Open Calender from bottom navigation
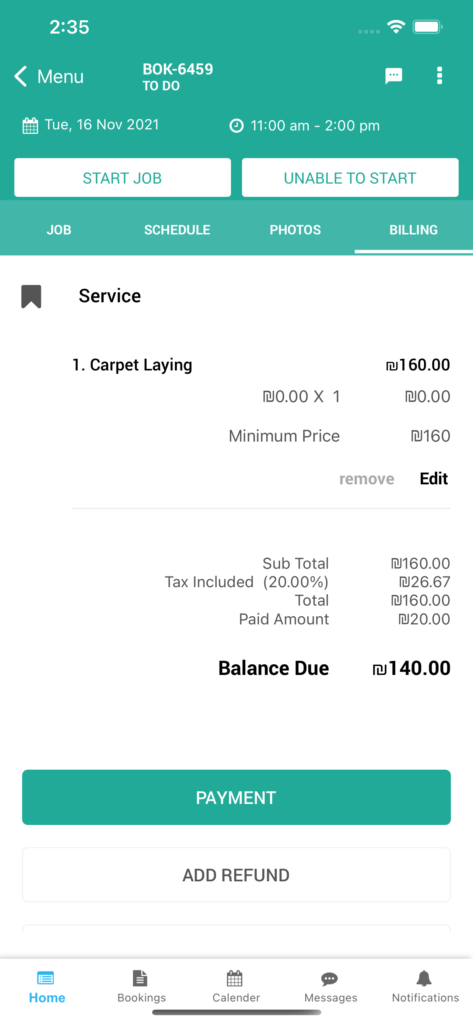The image size is (473, 1024). (236, 987)
